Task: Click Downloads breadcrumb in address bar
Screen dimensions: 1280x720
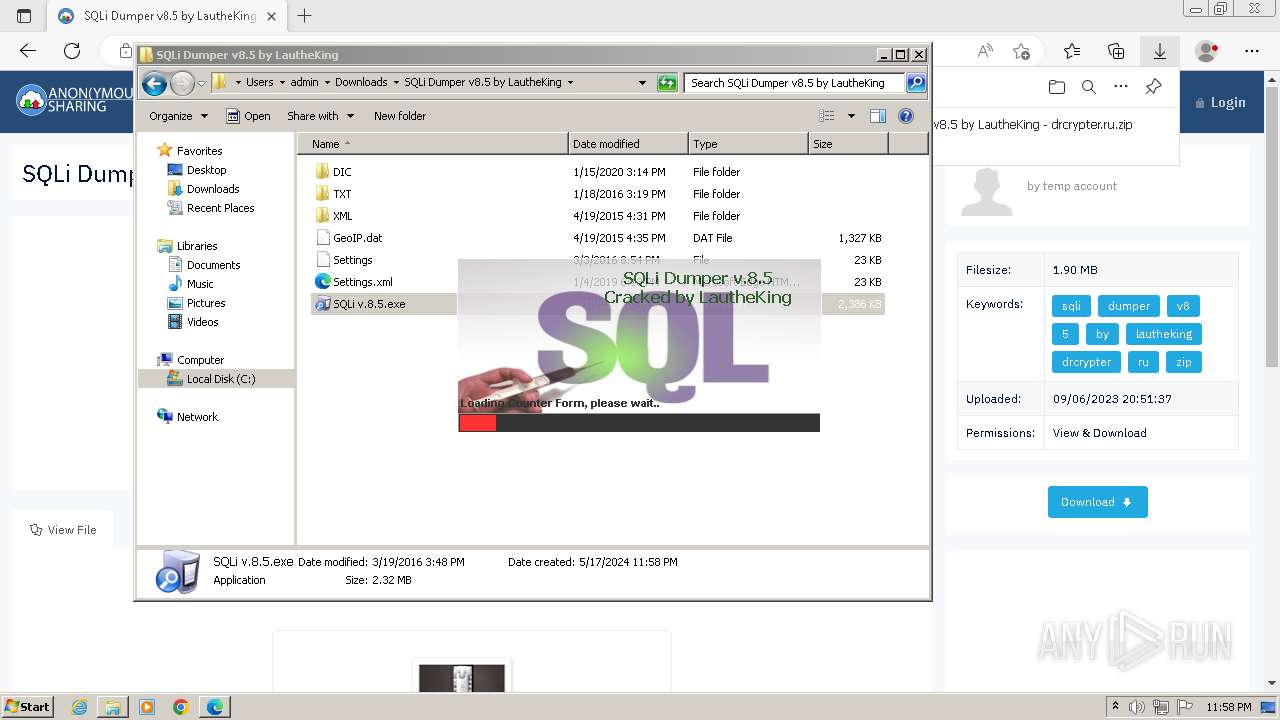Action: coord(361,83)
